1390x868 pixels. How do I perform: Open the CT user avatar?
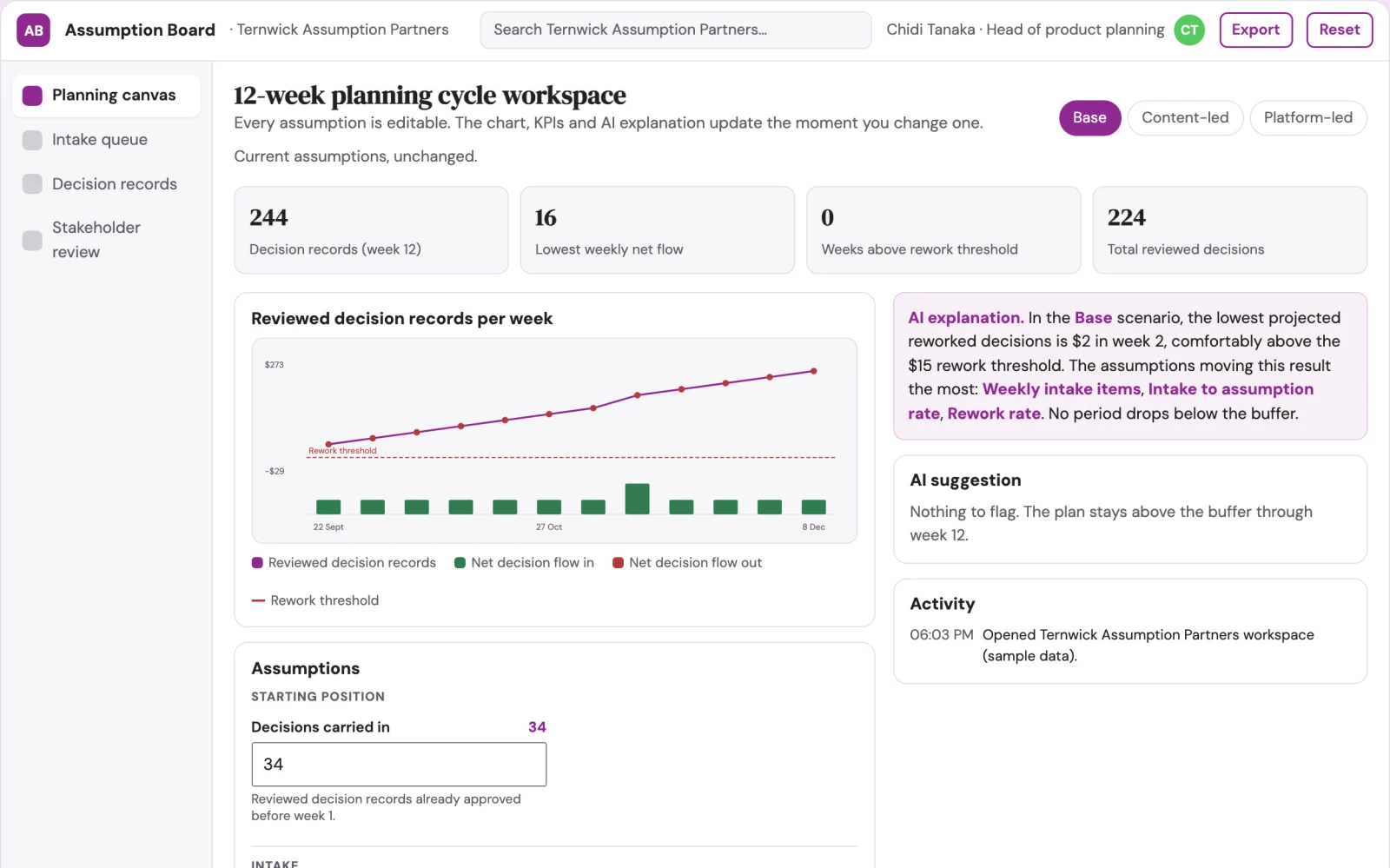[1189, 30]
